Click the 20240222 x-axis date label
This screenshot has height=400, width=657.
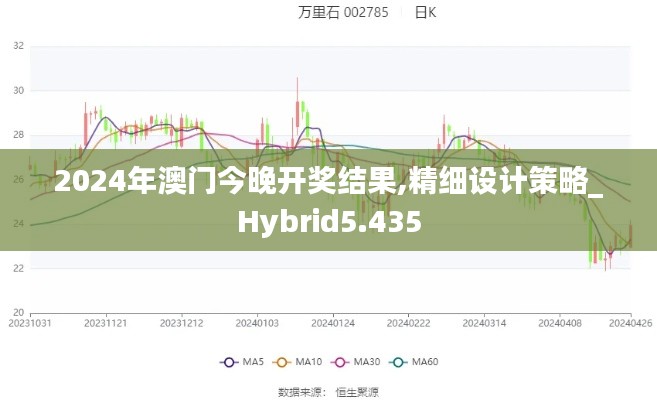(x=407, y=323)
